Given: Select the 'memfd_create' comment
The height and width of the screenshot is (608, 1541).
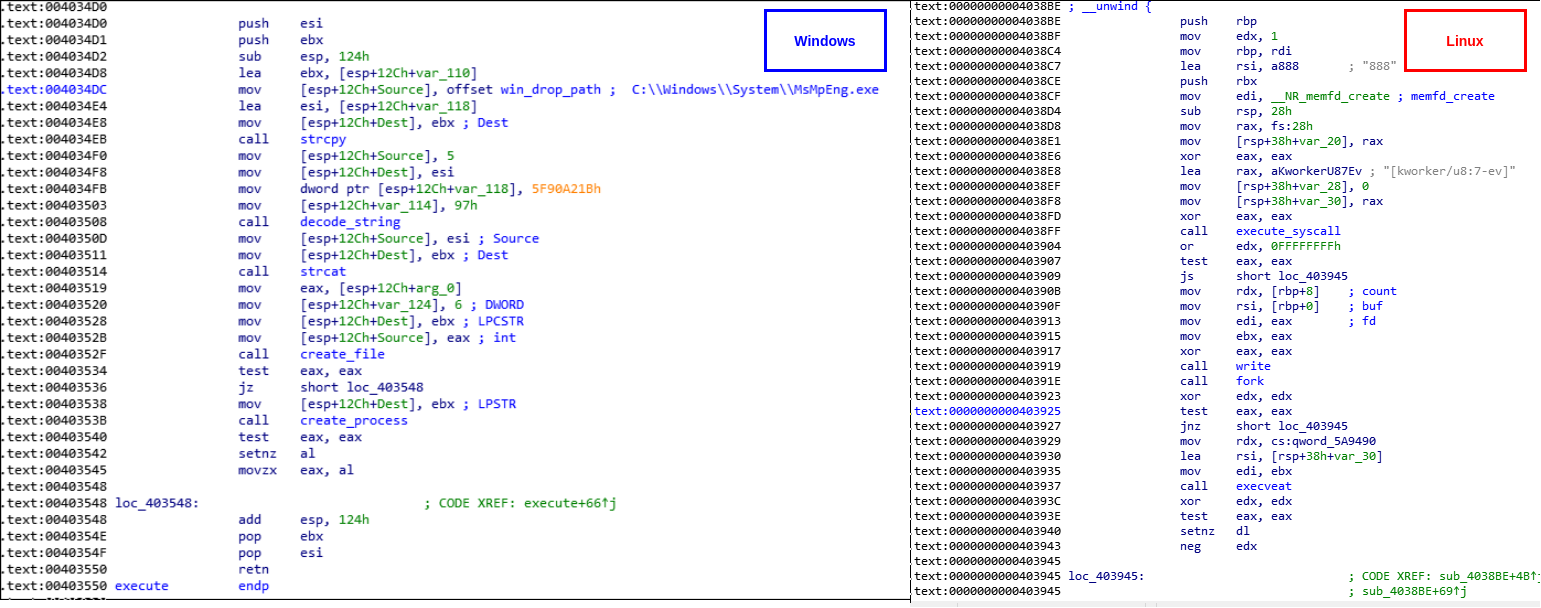Looking at the screenshot, I should (1453, 96).
